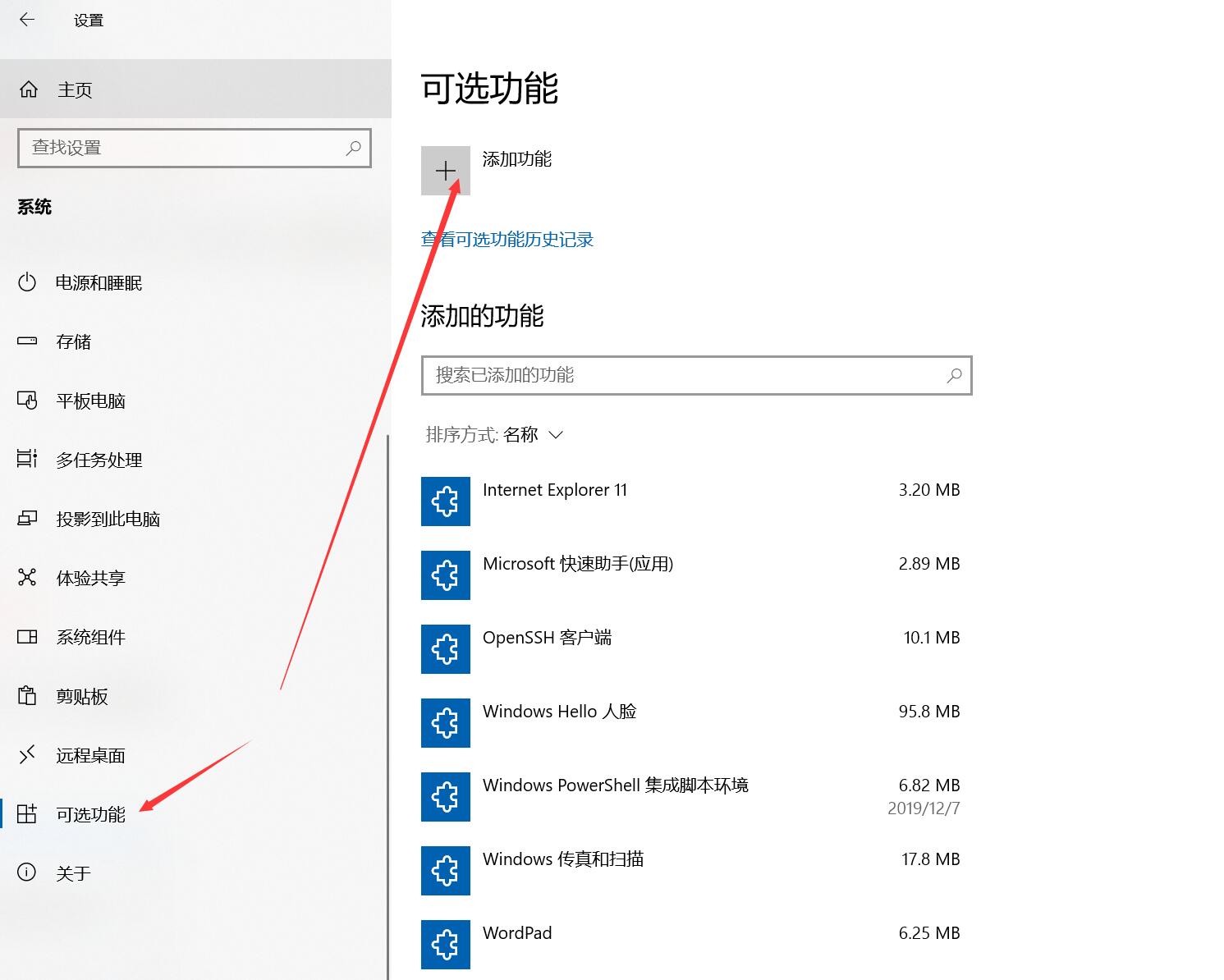Click the 6.82 MB size value
The image size is (1224, 980).
tap(929, 785)
